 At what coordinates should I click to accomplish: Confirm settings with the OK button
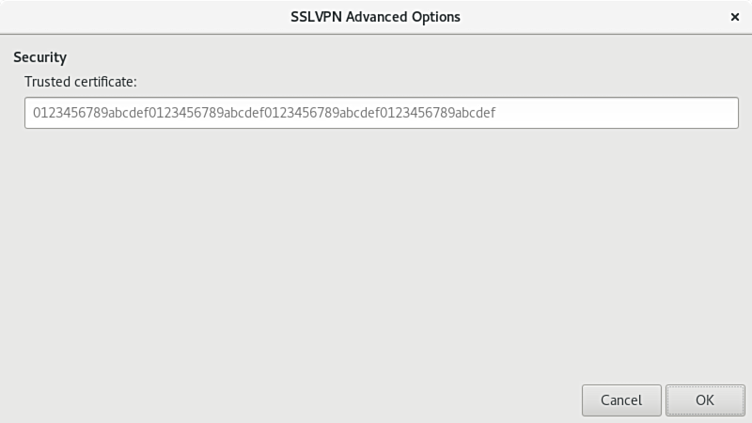point(705,400)
